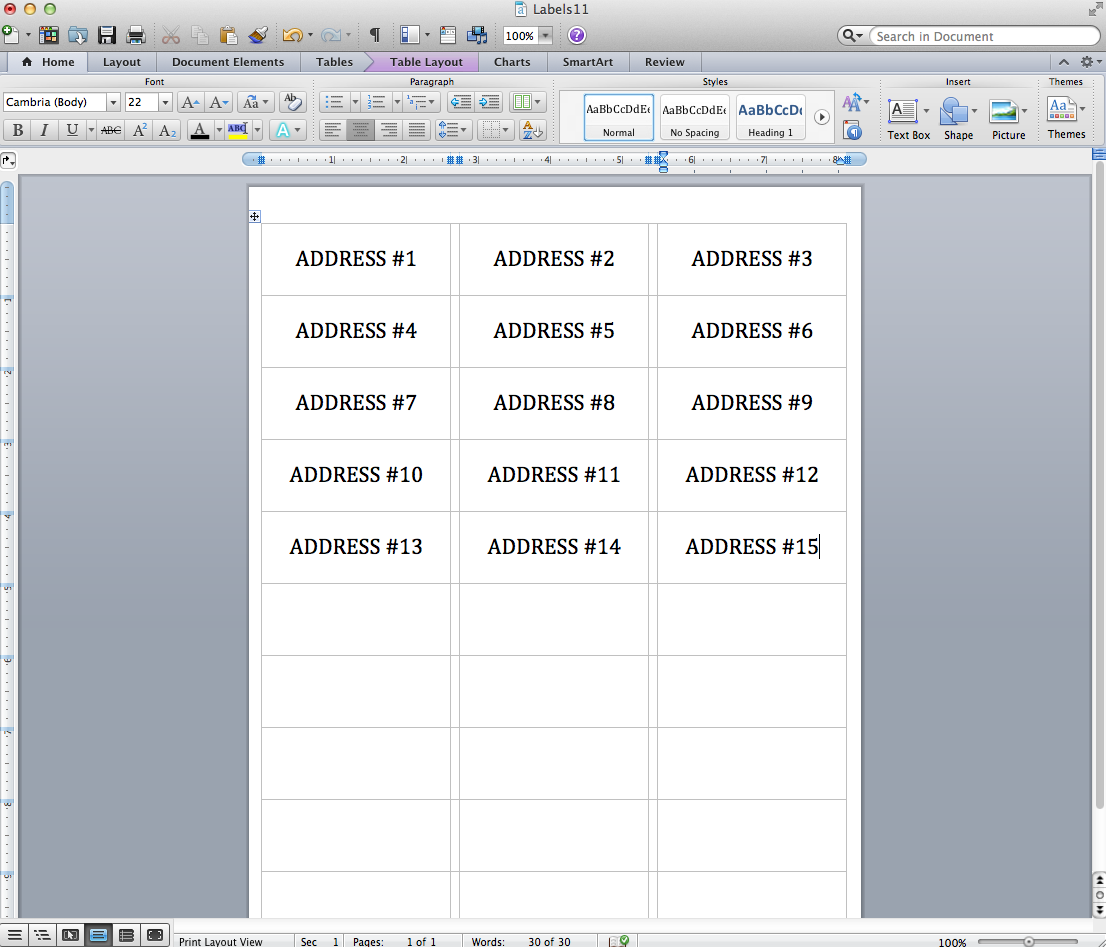This screenshot has height=947, width=1106.
Task: Apply the Normal style
Action: click(x=619, y=117)
